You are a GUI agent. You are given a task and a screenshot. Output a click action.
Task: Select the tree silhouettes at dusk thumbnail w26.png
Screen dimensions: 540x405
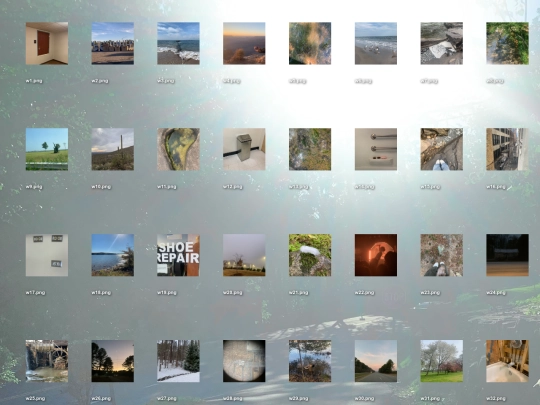click(x=113, y=361)
